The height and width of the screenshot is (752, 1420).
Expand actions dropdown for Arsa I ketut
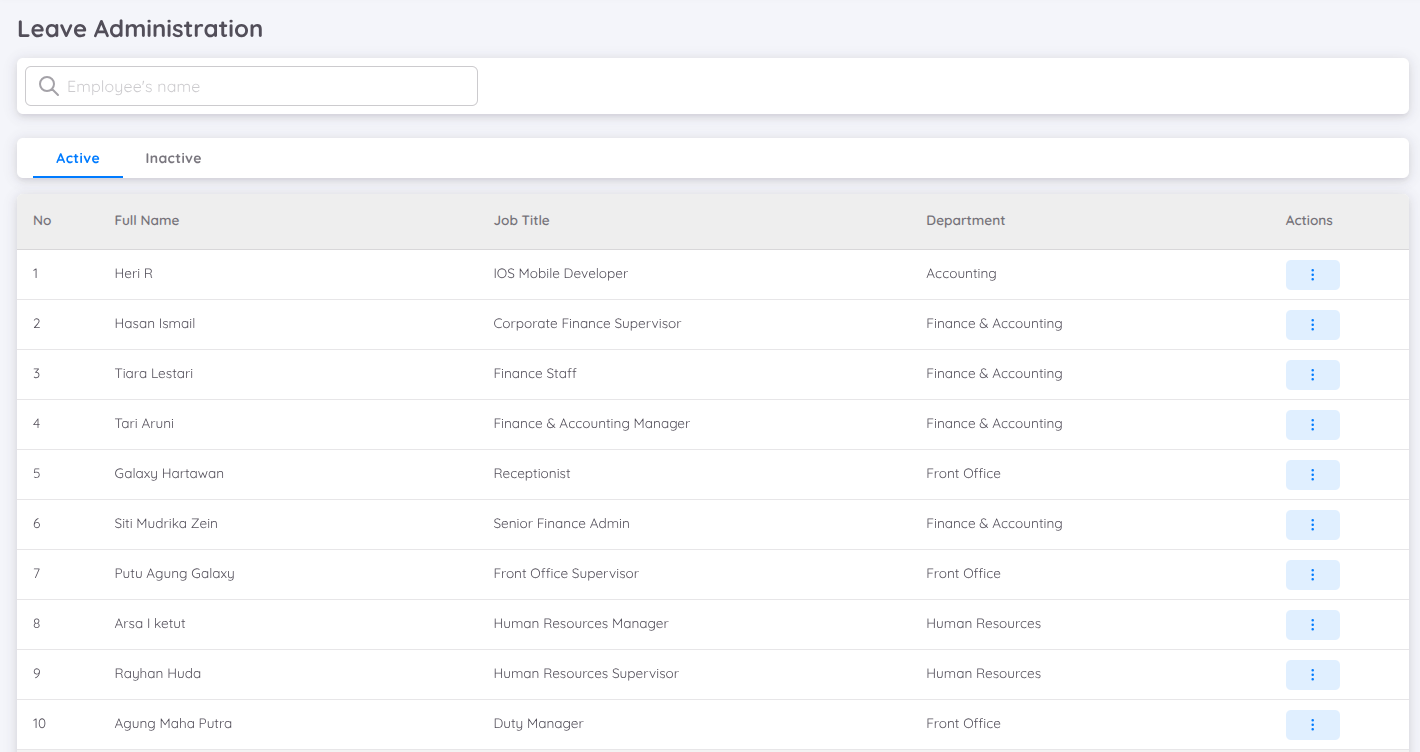[1312, 625]
